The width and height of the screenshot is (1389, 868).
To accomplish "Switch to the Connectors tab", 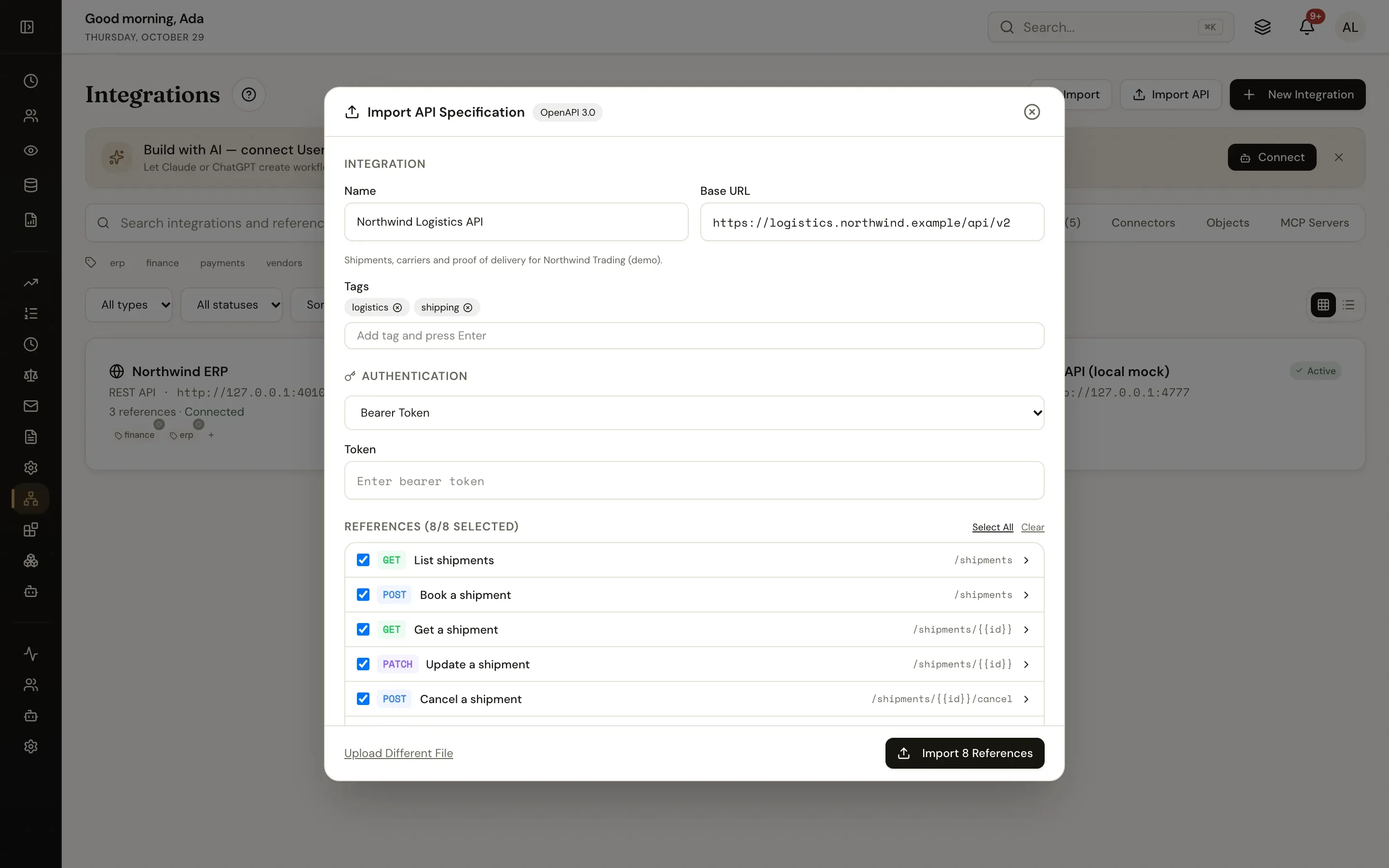I will click(x=1143, y=223).
